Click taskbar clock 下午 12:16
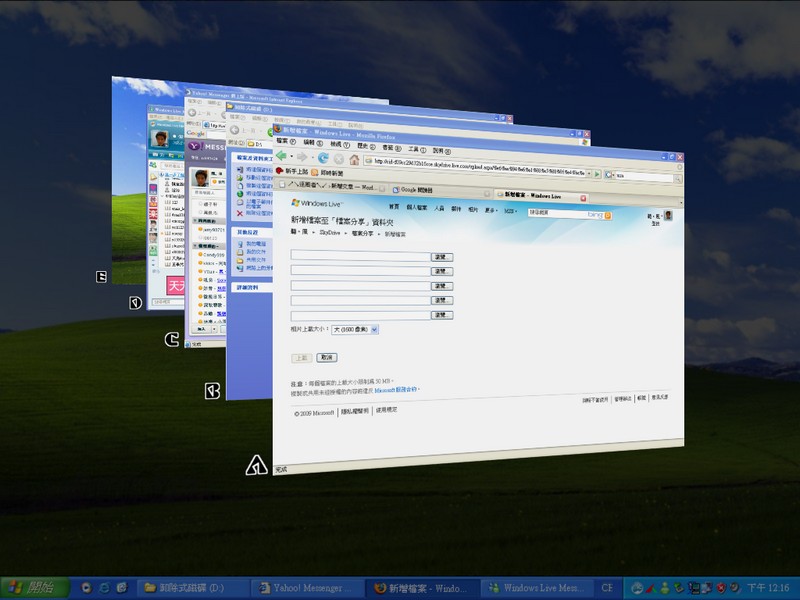 (768, 588)
